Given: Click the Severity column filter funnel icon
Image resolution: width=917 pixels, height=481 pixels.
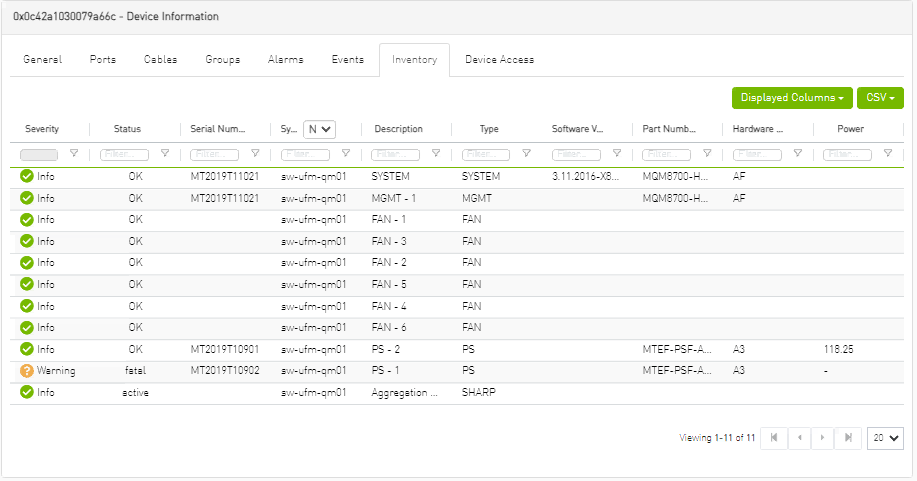Looking at the screenshot, I should click(74, 154).
